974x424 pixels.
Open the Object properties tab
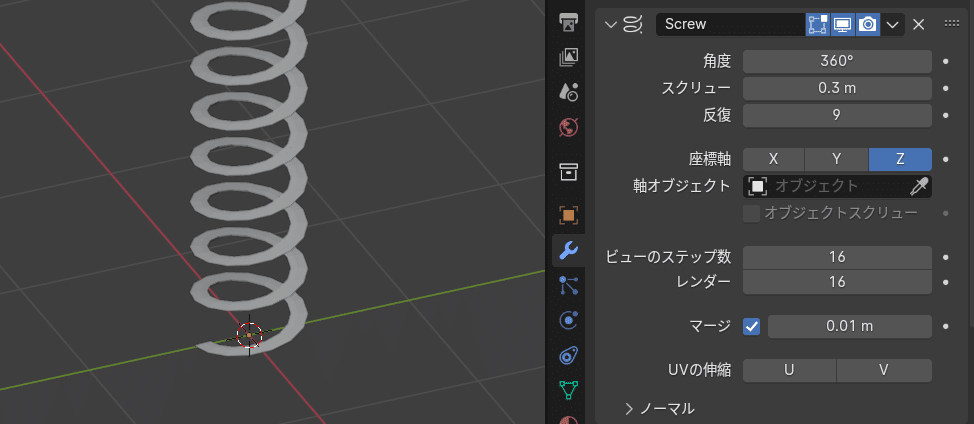pyautogui.click(x=568, y=215)
